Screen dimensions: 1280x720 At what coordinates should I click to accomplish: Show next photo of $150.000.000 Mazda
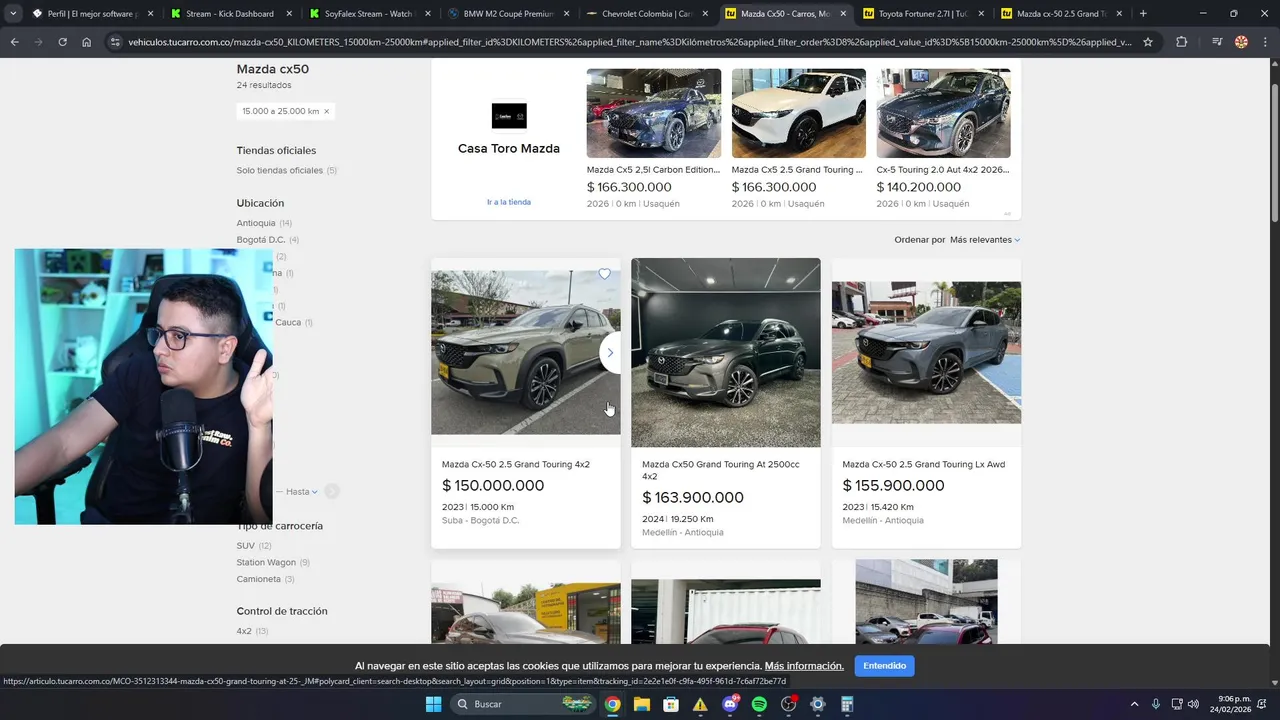click(x=610, y=353)
